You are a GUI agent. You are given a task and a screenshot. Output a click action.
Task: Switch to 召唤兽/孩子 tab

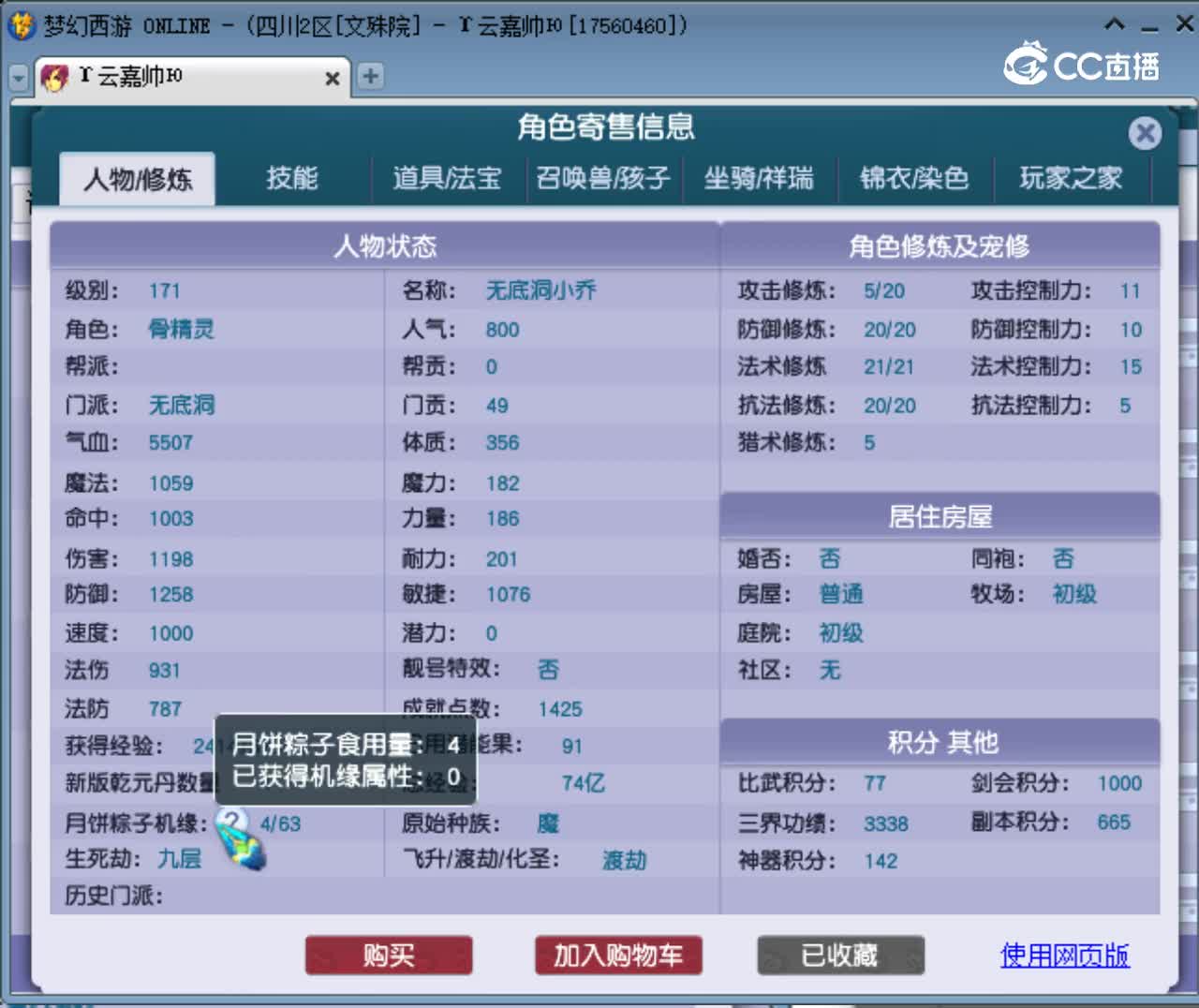pos(602,178)
